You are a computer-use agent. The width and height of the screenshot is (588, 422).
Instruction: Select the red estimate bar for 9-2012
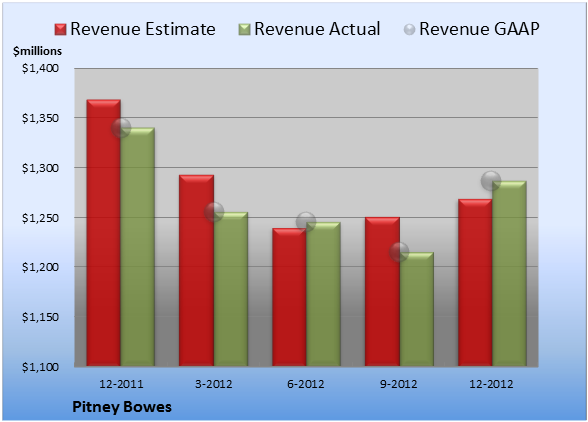click(382, 291)
